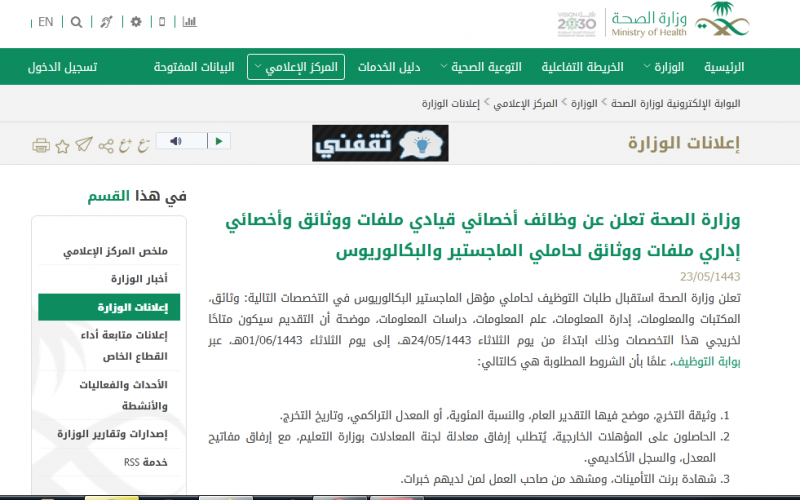This screenshot has height=500, width=800.
Task: Click the paper plane send icon
Action: click(x=84, y=145)
